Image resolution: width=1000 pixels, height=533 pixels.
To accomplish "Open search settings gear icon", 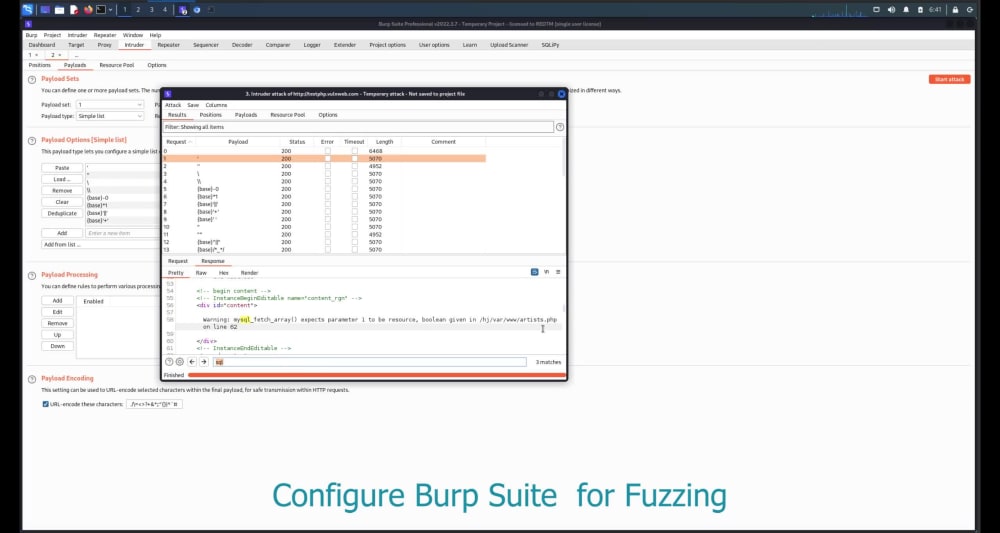I will 179,362.
